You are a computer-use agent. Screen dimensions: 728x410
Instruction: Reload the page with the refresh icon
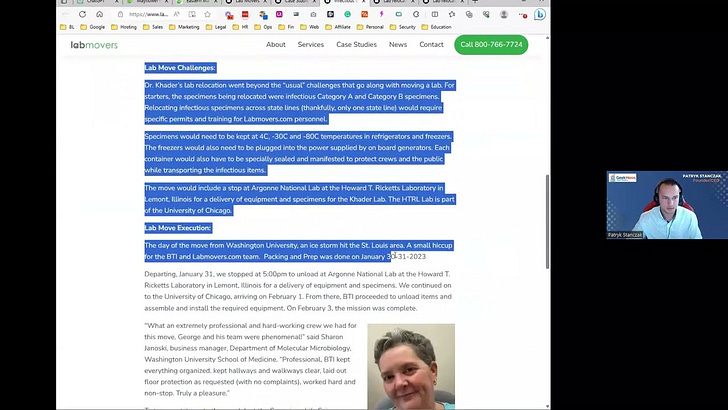pyautogui.click(x=82, y=14)
